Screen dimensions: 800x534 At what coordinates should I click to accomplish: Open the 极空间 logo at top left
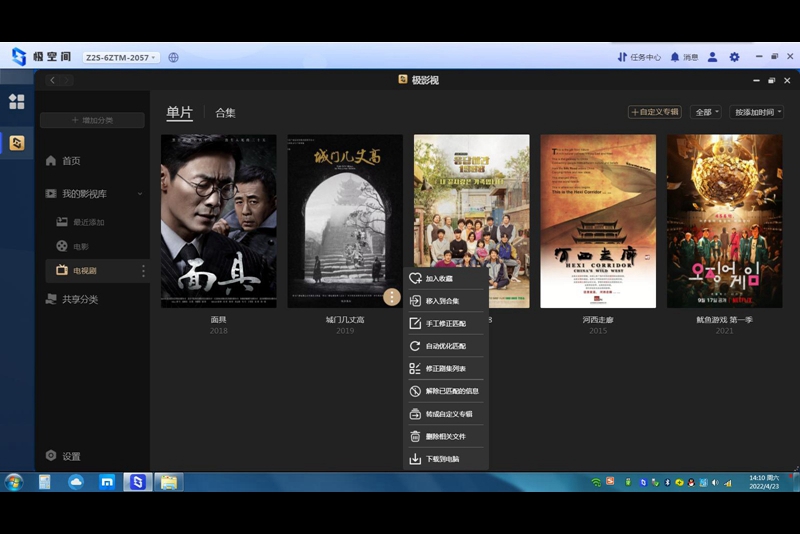click(41, 57)
